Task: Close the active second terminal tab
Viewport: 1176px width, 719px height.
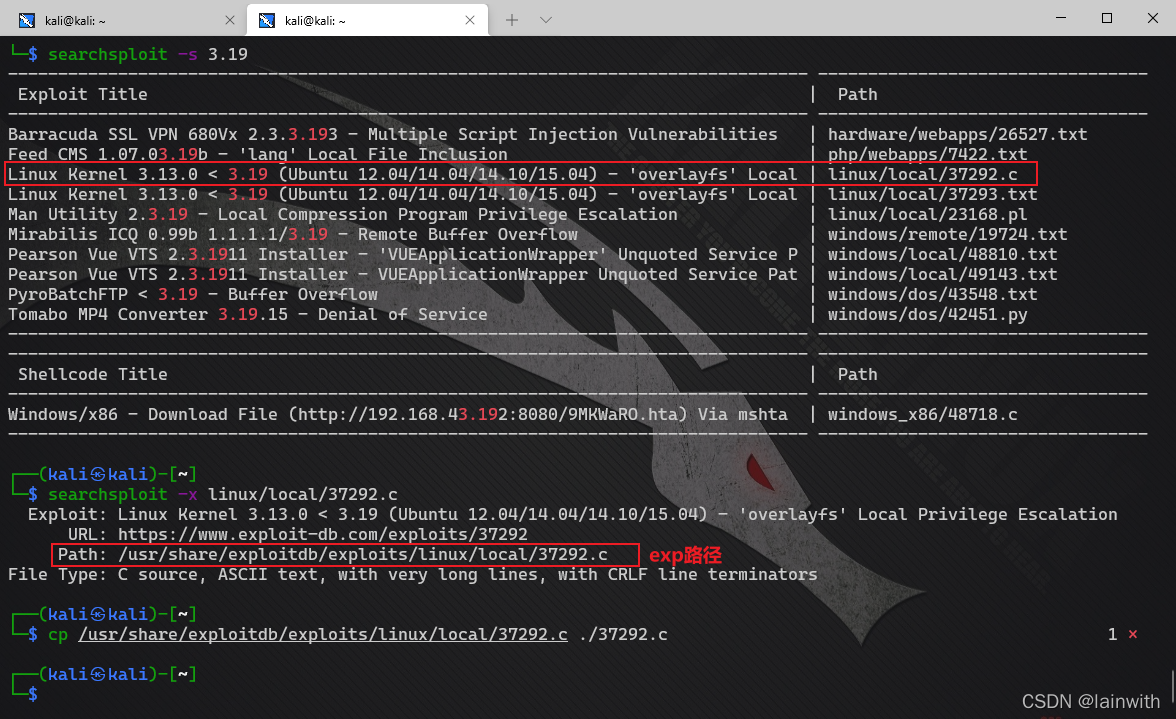Action: [x=470, y=20]
